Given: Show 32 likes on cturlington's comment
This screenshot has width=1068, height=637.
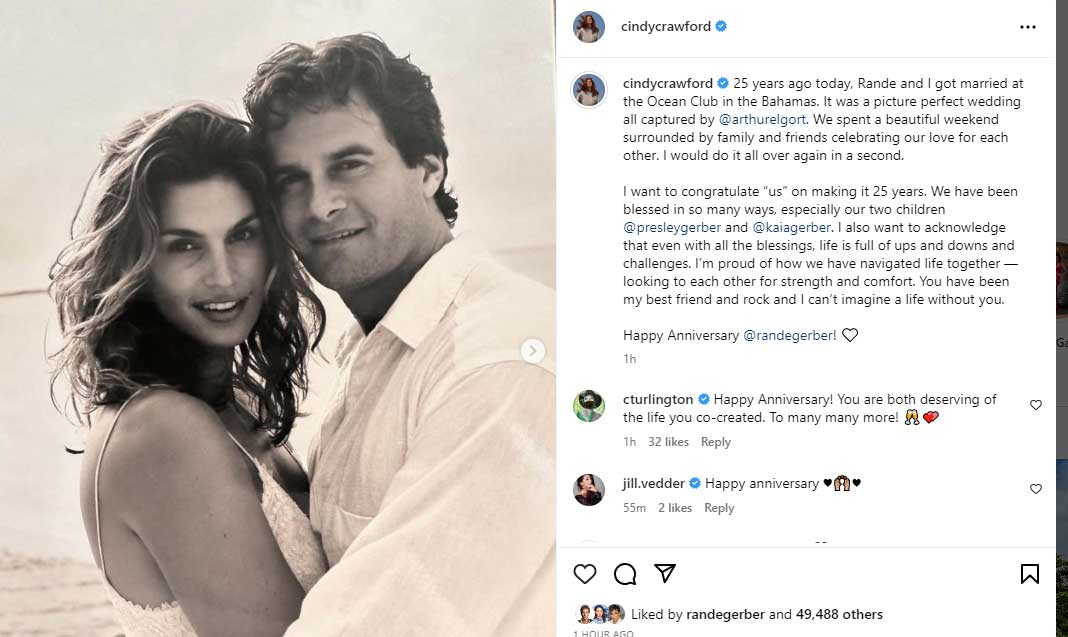Looking at the screenshot, I should 668,442.
